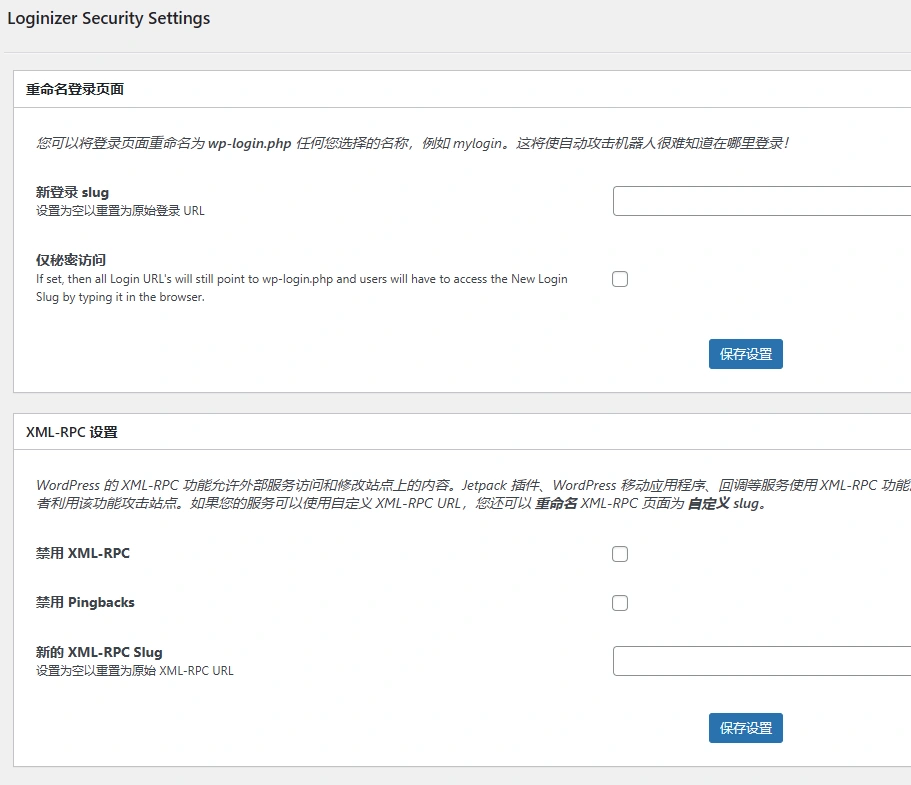The width and height of the screenshot is (911, 785).
Task: Save settings in the 重命名登录页面 section
Action: (x=745, y=354)
